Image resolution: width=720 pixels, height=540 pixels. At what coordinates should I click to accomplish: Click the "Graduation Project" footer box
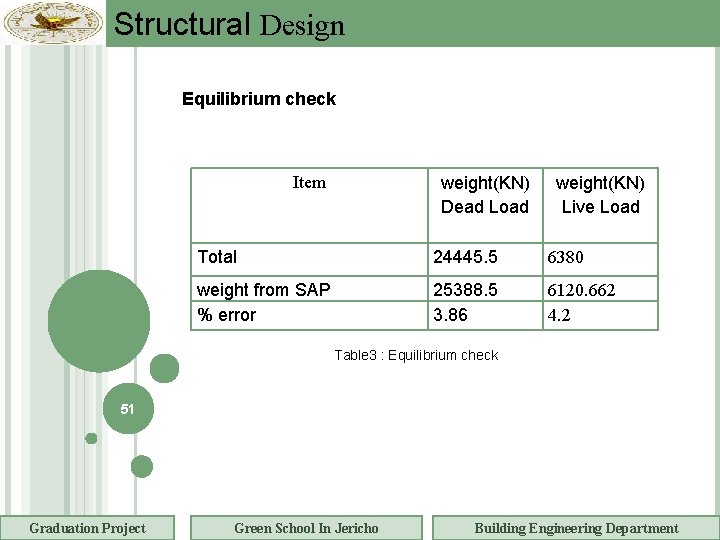pos(87,528)
